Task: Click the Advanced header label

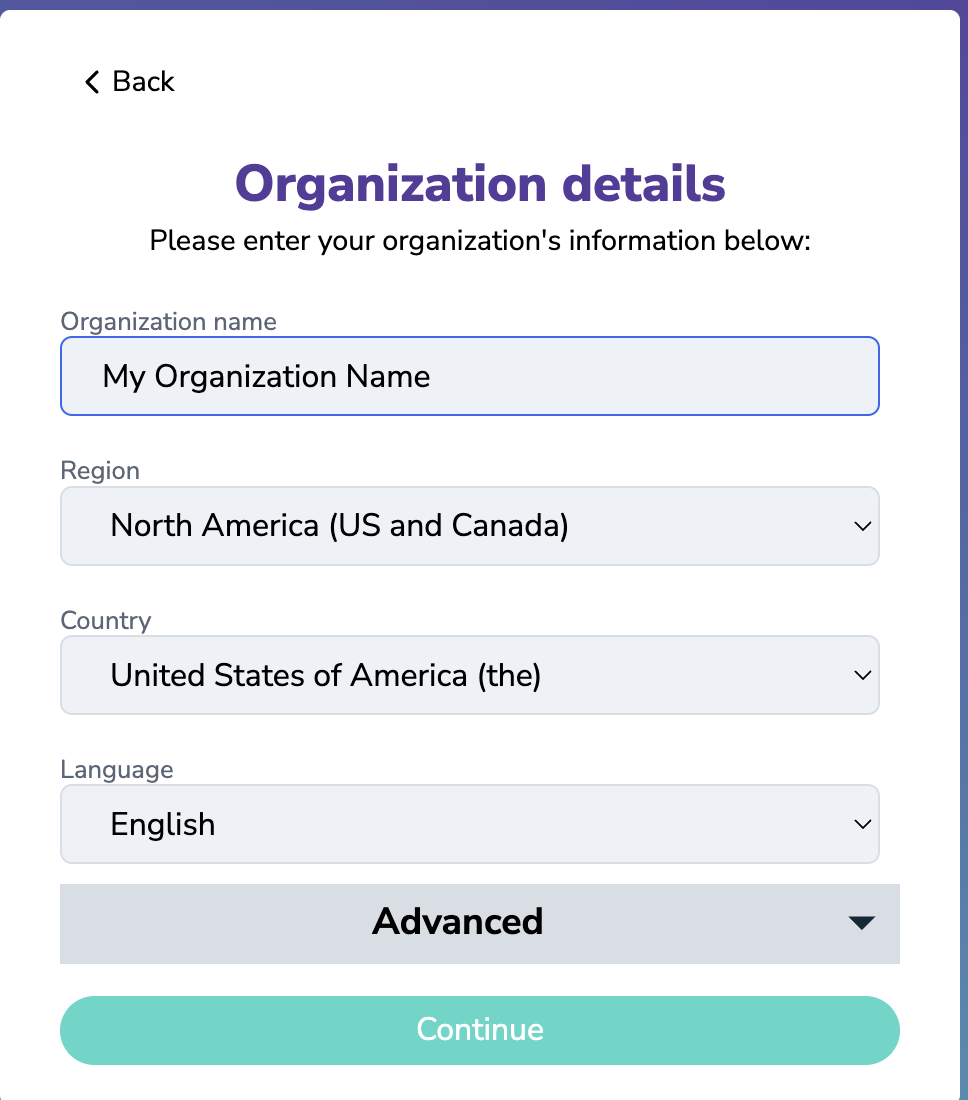Action: tap(457, 923)
